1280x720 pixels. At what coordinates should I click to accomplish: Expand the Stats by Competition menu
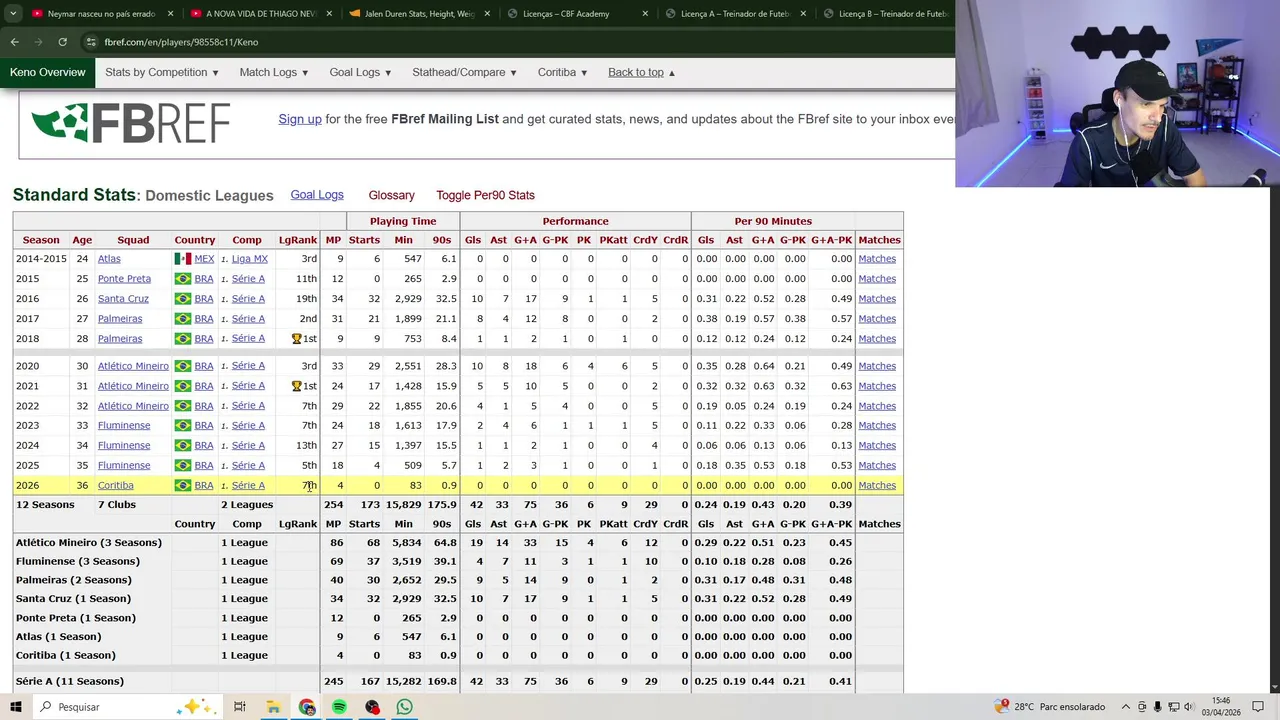point(162,72)
